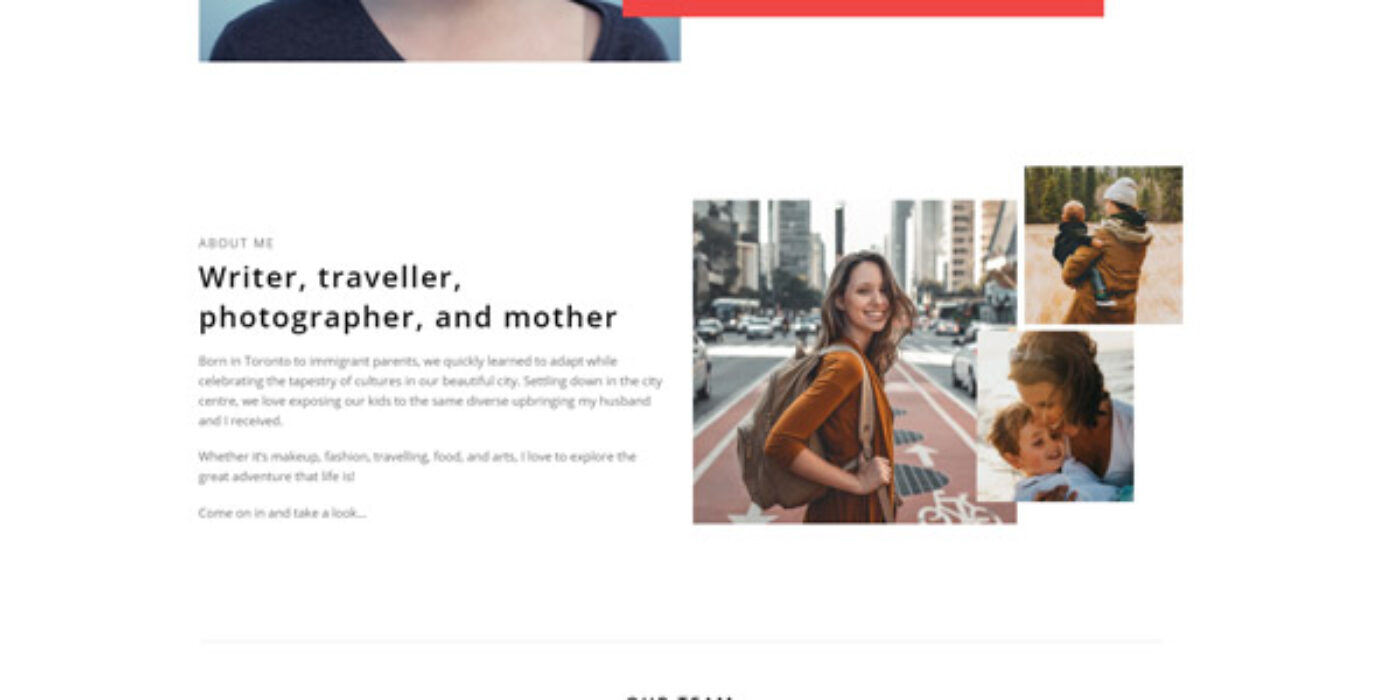
Task: Follow the 'Come on in and take a look...' text
Action: 282,513
